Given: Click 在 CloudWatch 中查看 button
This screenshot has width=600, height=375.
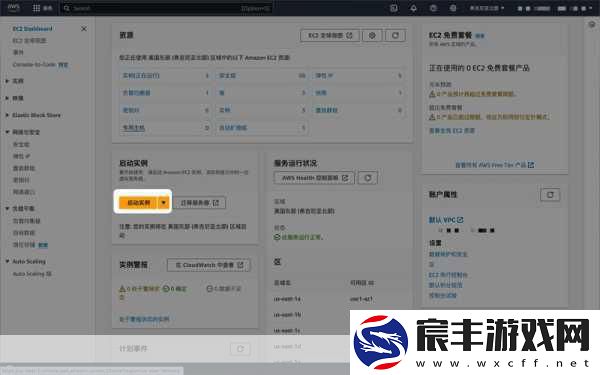Looking at the screenshot, I should point(209,265).
